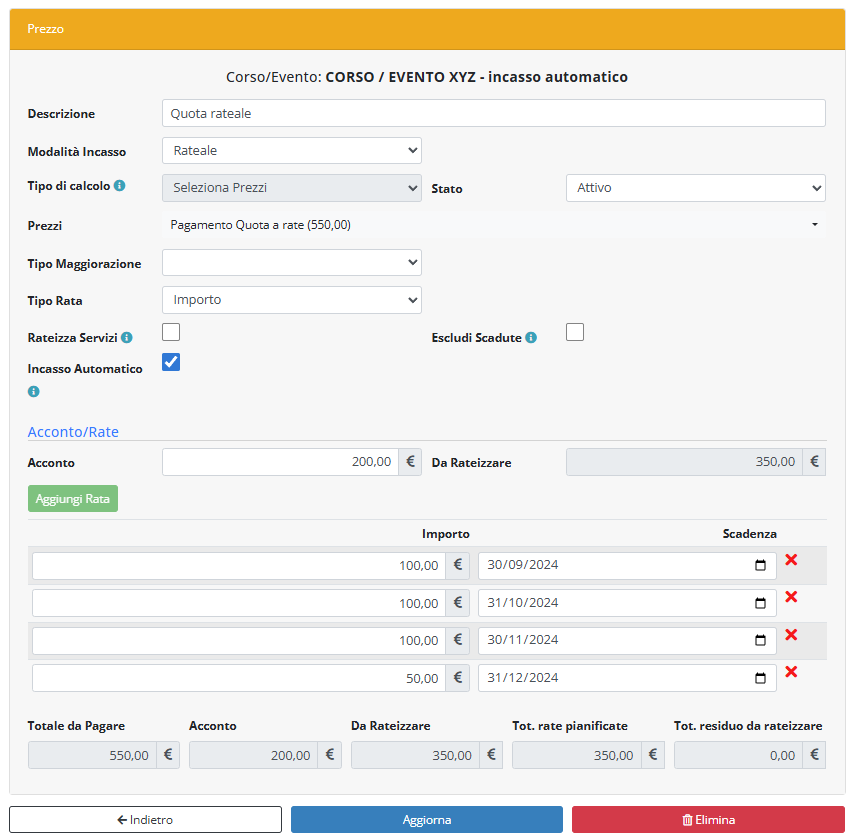
Task: Delete the installment due 30/09/2024
Action: [x=791, y=560]
